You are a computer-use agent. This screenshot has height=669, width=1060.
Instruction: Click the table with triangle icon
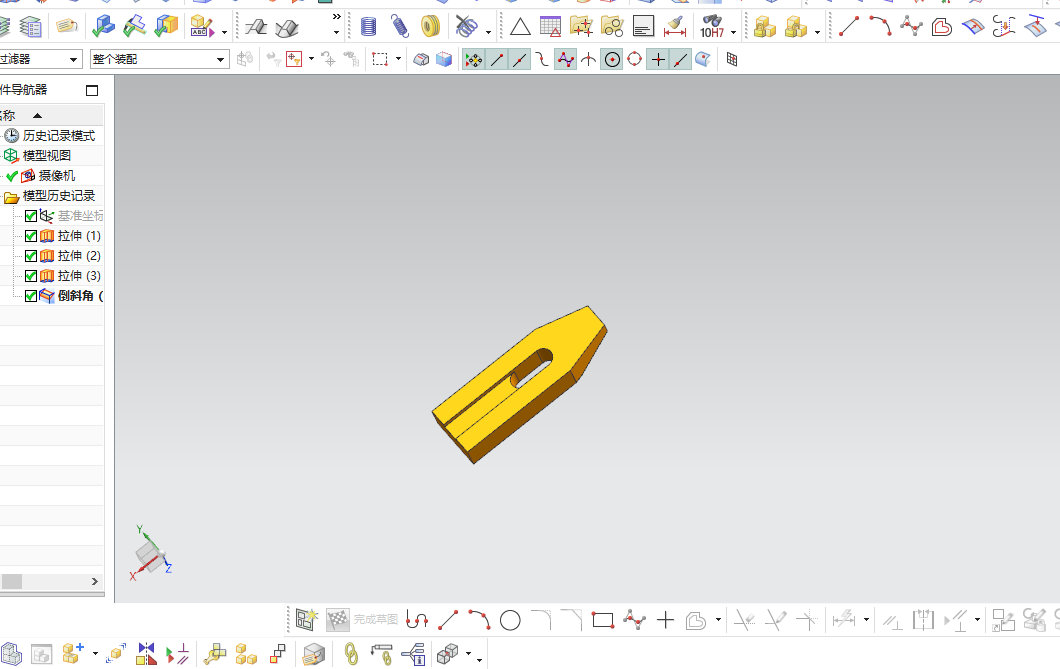(x=551, y=27)
